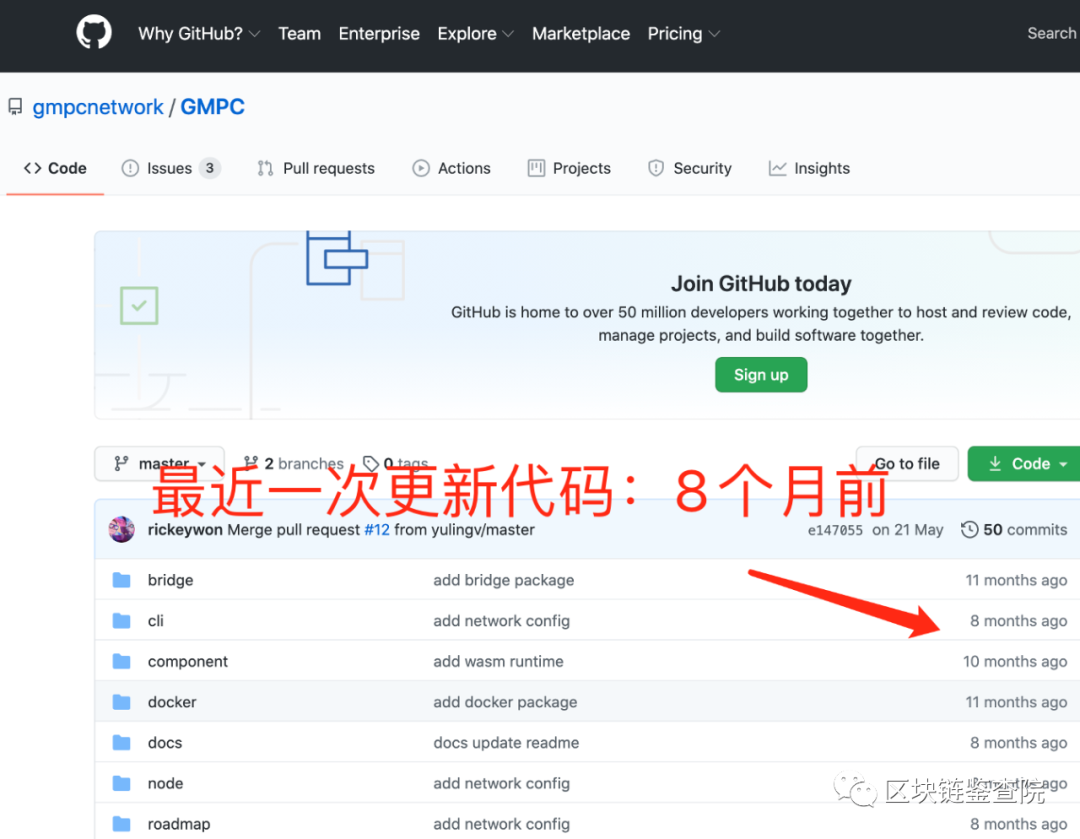
Task: Click the docker folder icon
Action: coord(122,702)
